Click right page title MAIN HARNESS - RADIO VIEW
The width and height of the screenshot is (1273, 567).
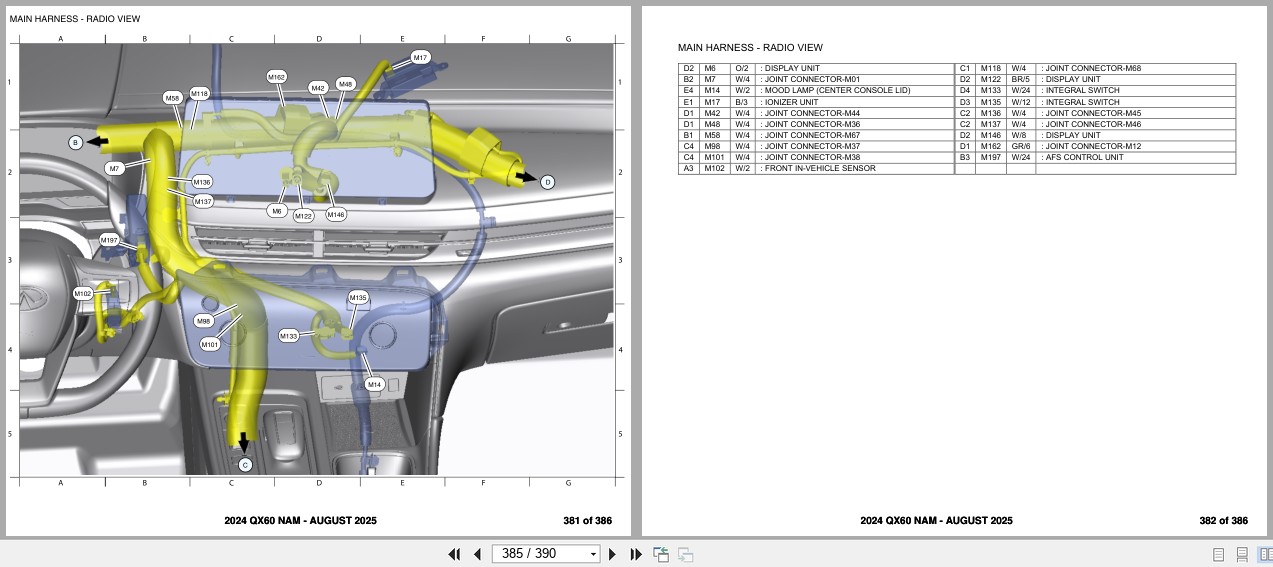750,48
